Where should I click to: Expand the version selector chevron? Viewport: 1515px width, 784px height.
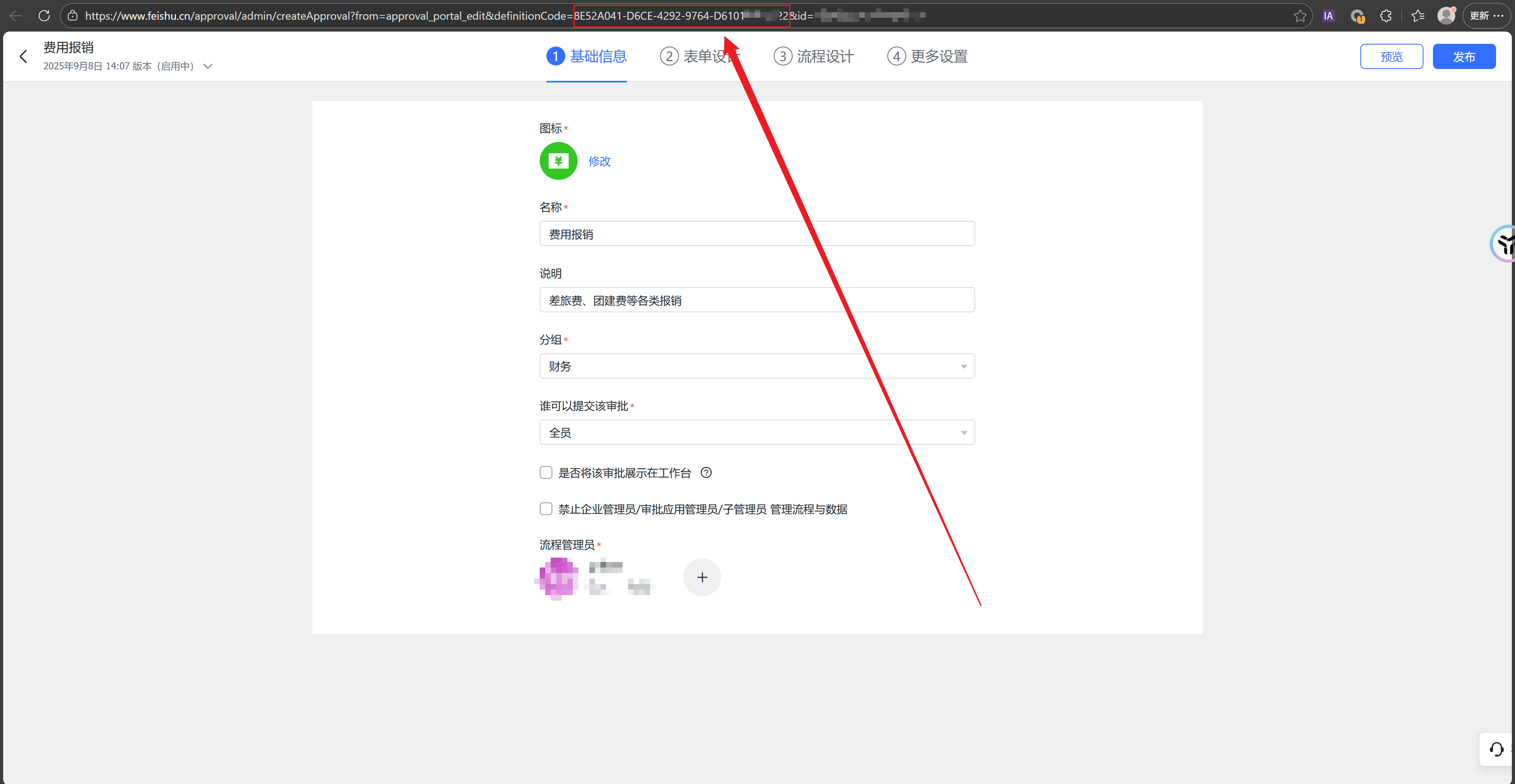click(208, 66)
